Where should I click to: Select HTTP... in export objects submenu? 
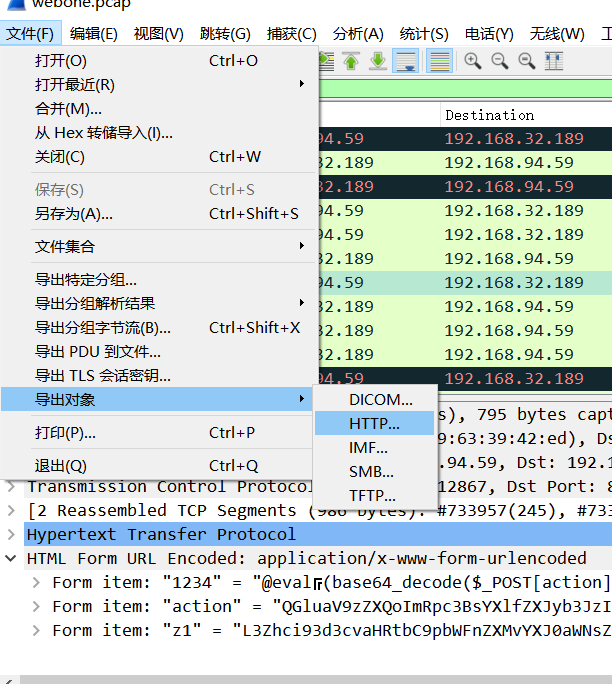(375, 423)
